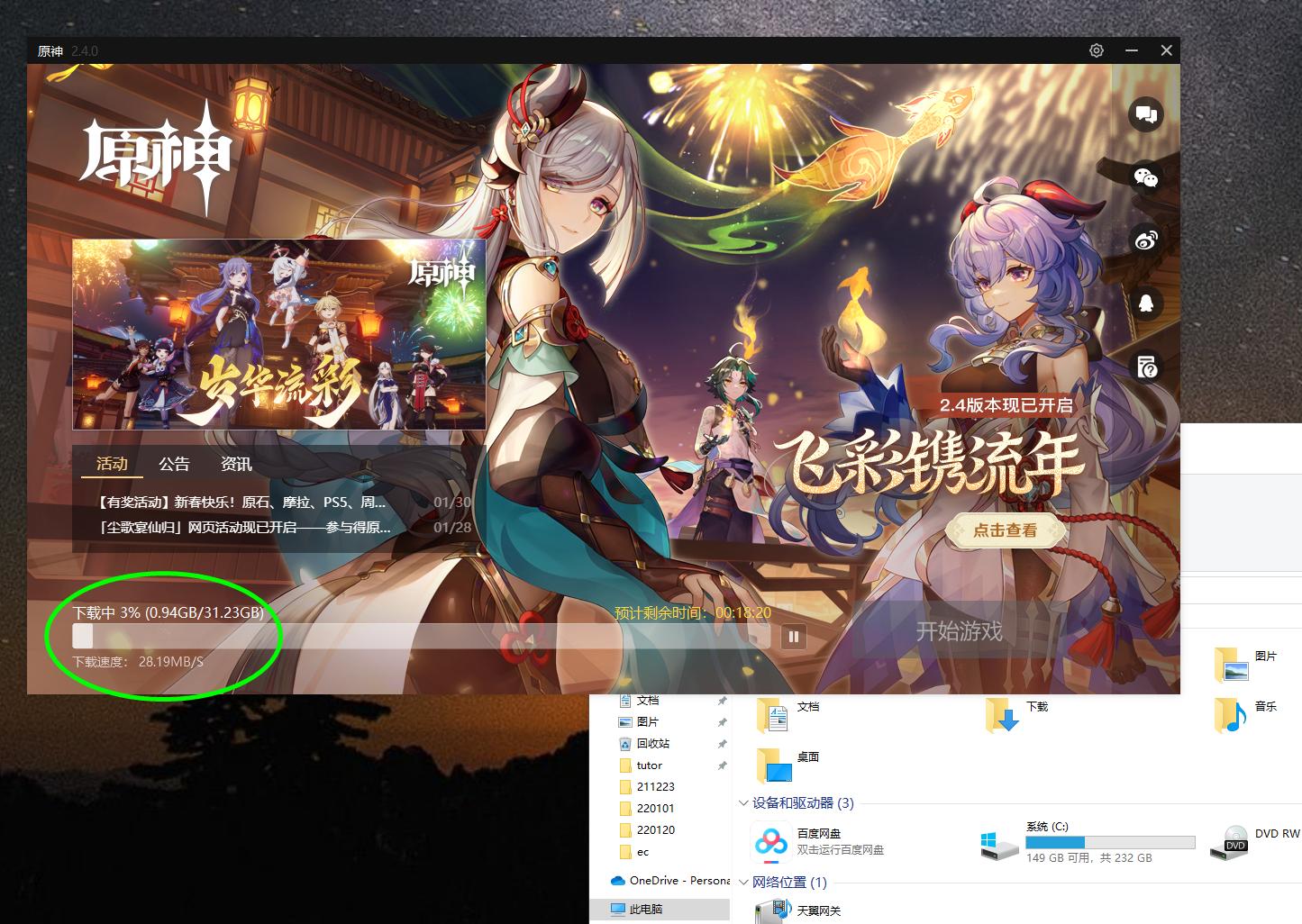Select the 系统 (C:) drive icon

[1000, 845]
